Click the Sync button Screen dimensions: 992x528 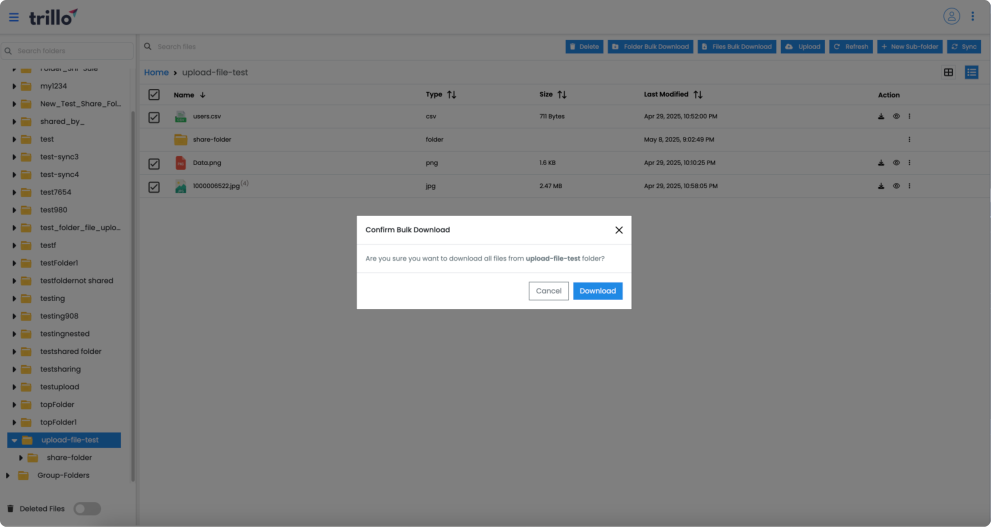pos(964,47)
